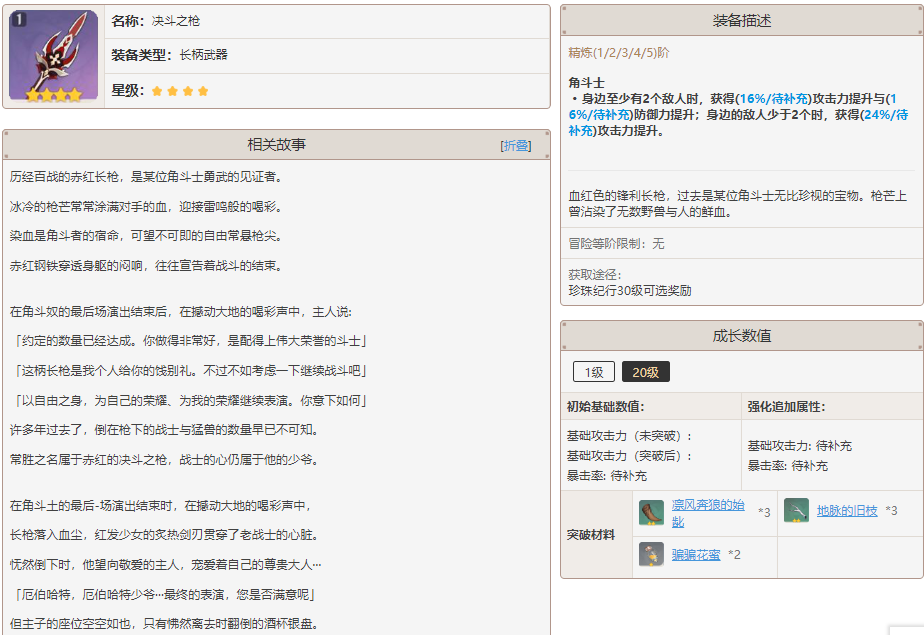The image size is (924, 635).
Task: Click the 冒险等阶限制：无 line
Action: coord(616,243)
